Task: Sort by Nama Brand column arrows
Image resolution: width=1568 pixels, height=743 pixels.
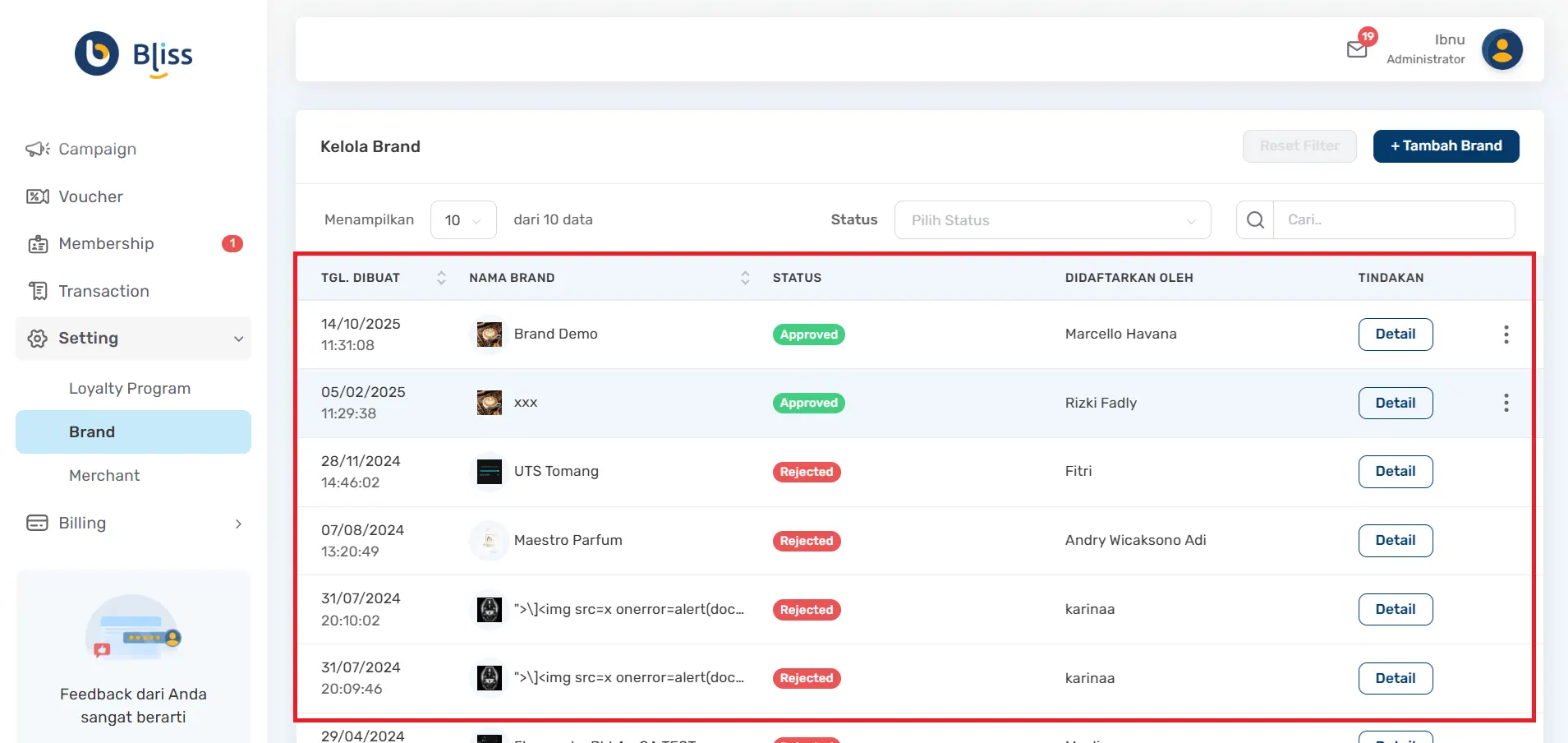Action: coord(745,278)
